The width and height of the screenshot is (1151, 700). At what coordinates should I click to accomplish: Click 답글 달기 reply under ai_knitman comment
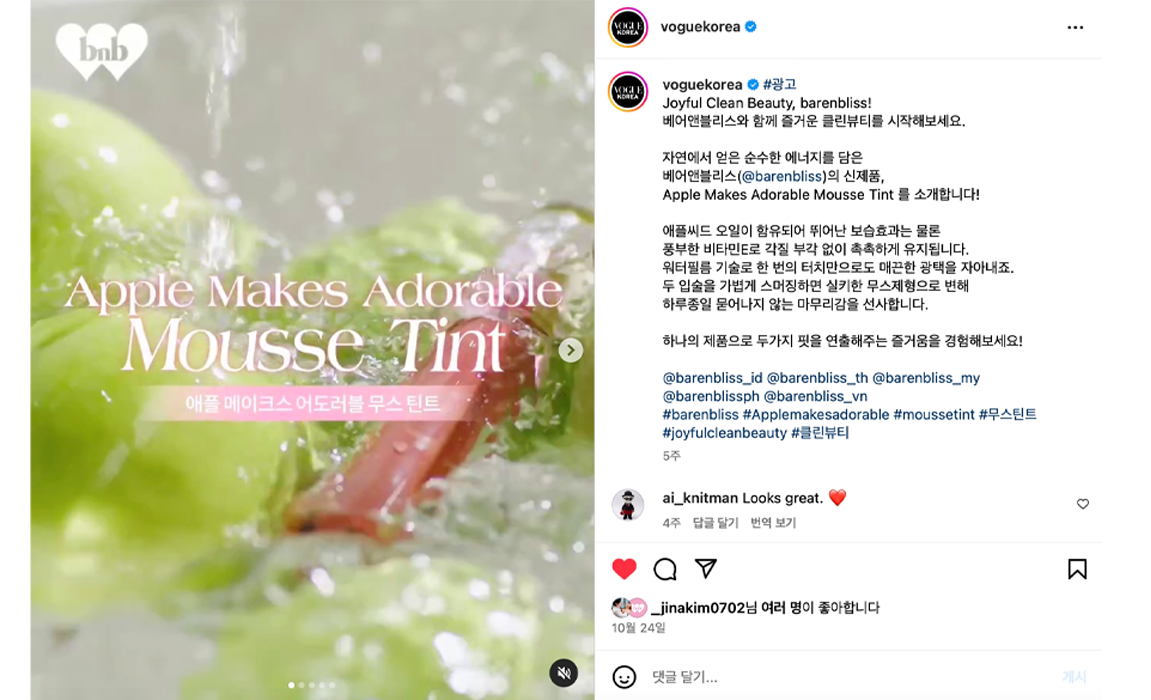(715, 522)
